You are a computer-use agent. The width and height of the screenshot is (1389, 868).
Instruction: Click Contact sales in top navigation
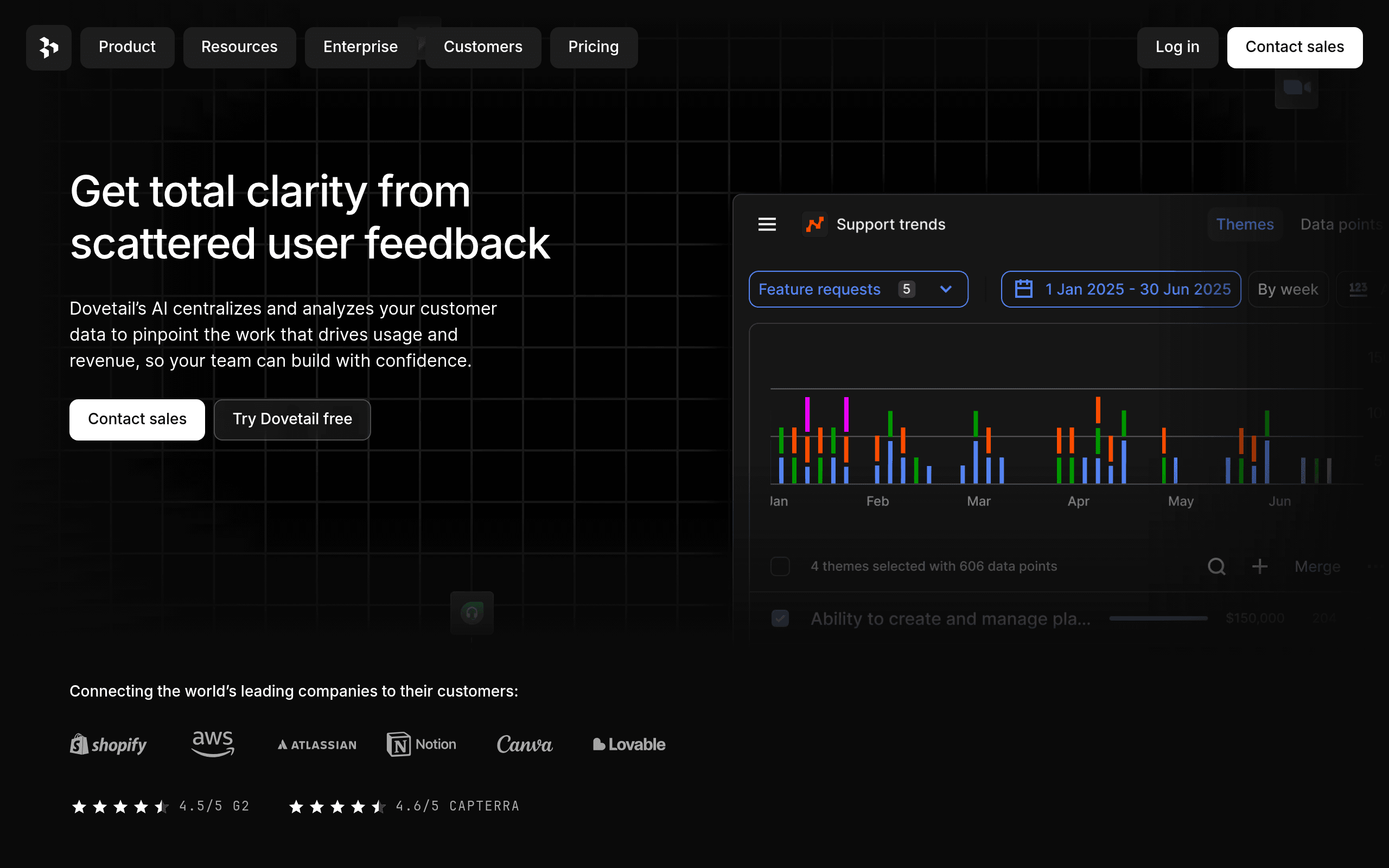(1294, 47)
